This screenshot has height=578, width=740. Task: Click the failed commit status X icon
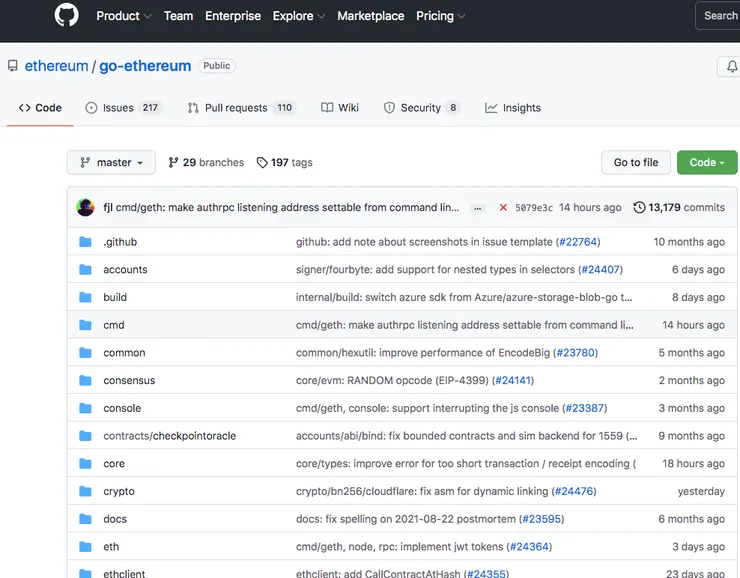point(503,208)
